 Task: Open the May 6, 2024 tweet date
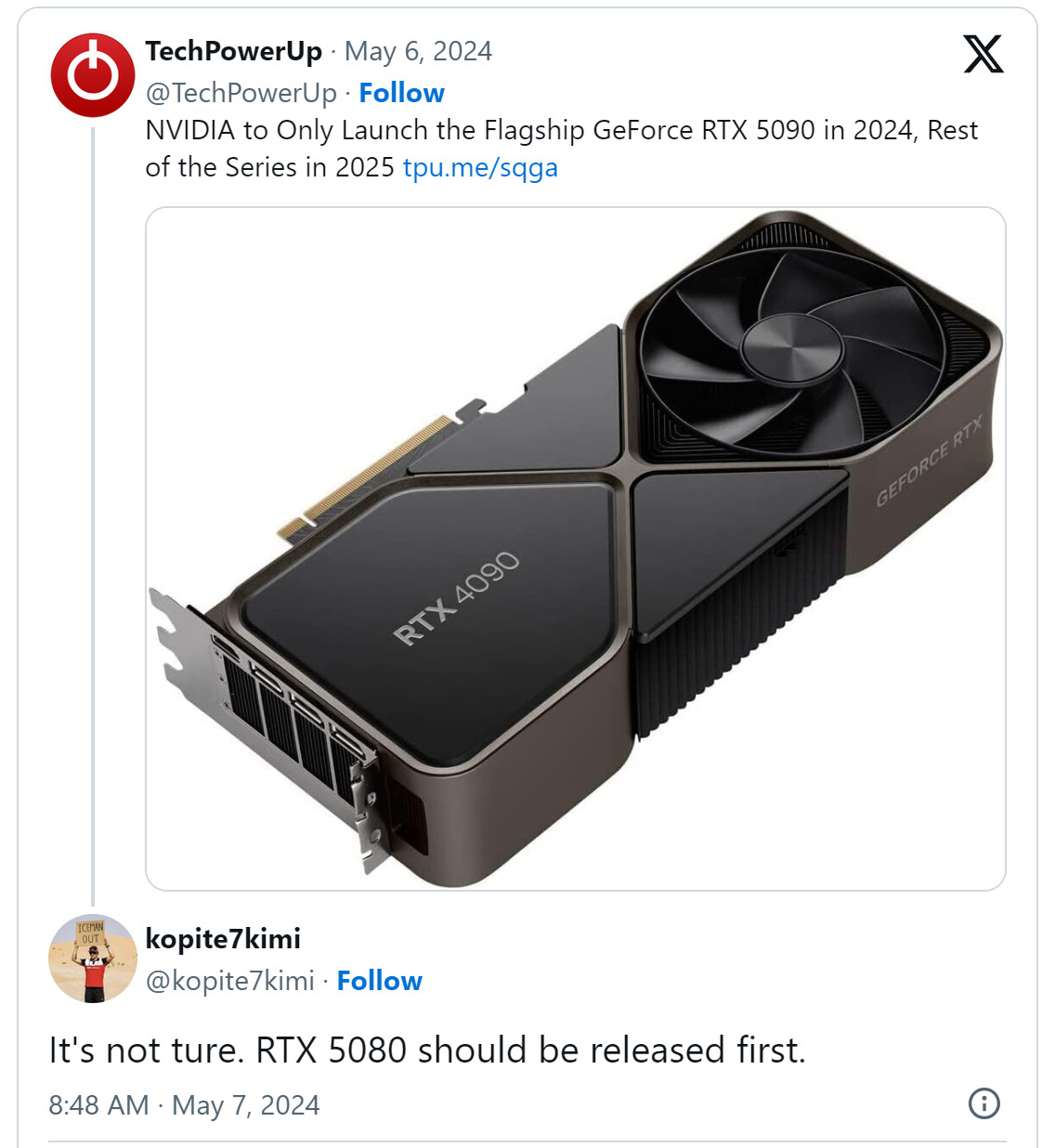click(418, 51)
